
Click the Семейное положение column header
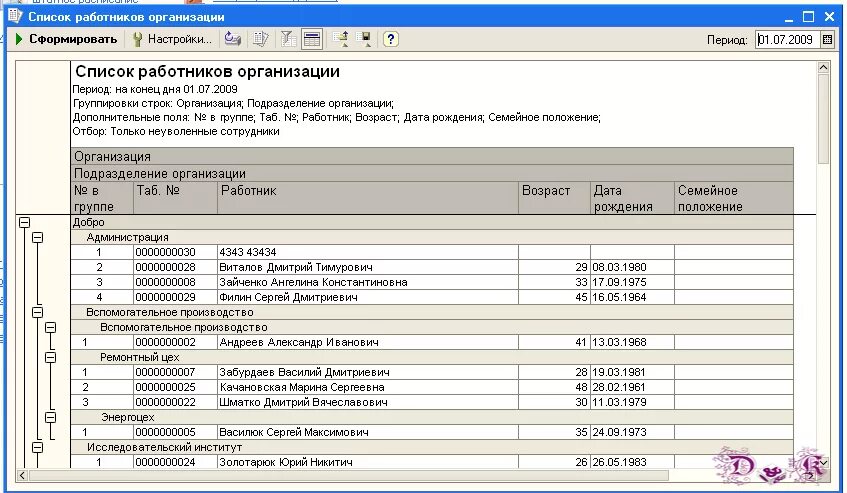click(x=734, y=198)
